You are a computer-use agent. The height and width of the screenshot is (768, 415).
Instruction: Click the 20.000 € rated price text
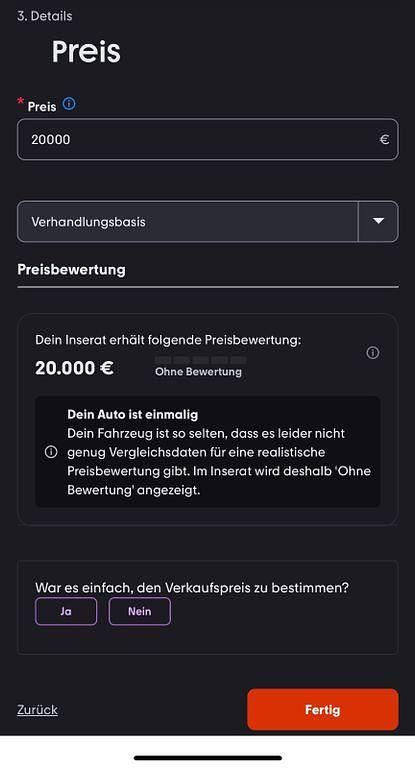[x=74, y=368]
